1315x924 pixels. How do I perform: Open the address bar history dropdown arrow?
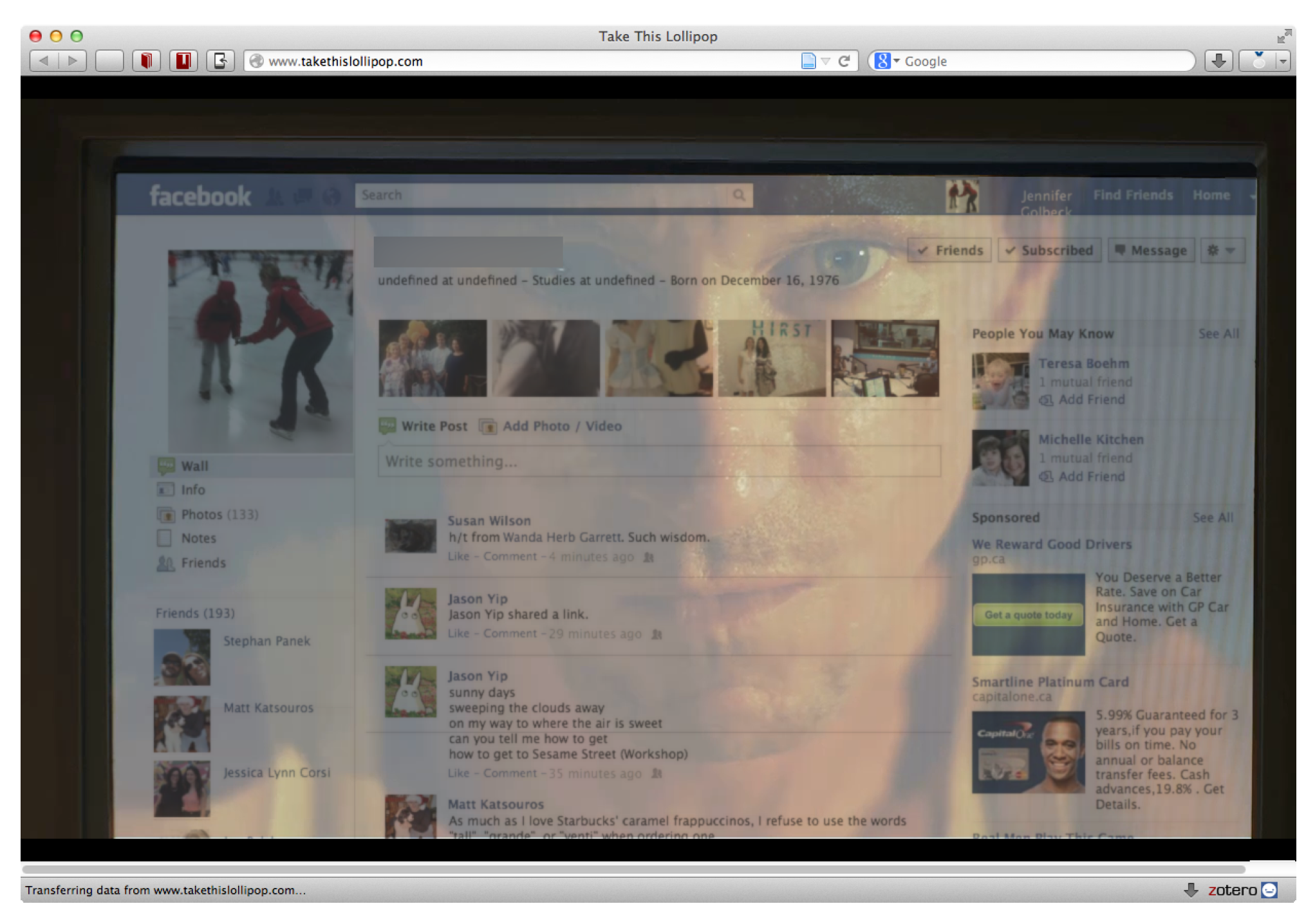(826, 61)
